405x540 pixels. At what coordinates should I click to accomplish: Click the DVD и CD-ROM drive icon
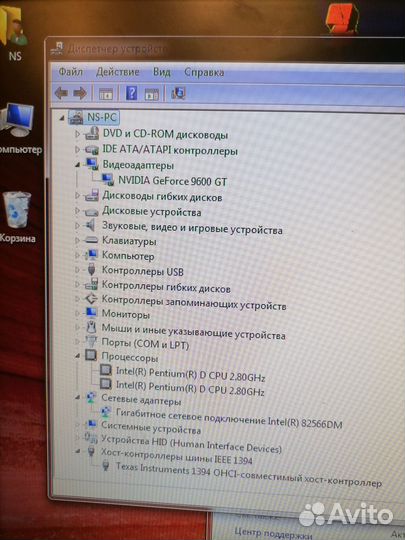click(x=92, y=133)
